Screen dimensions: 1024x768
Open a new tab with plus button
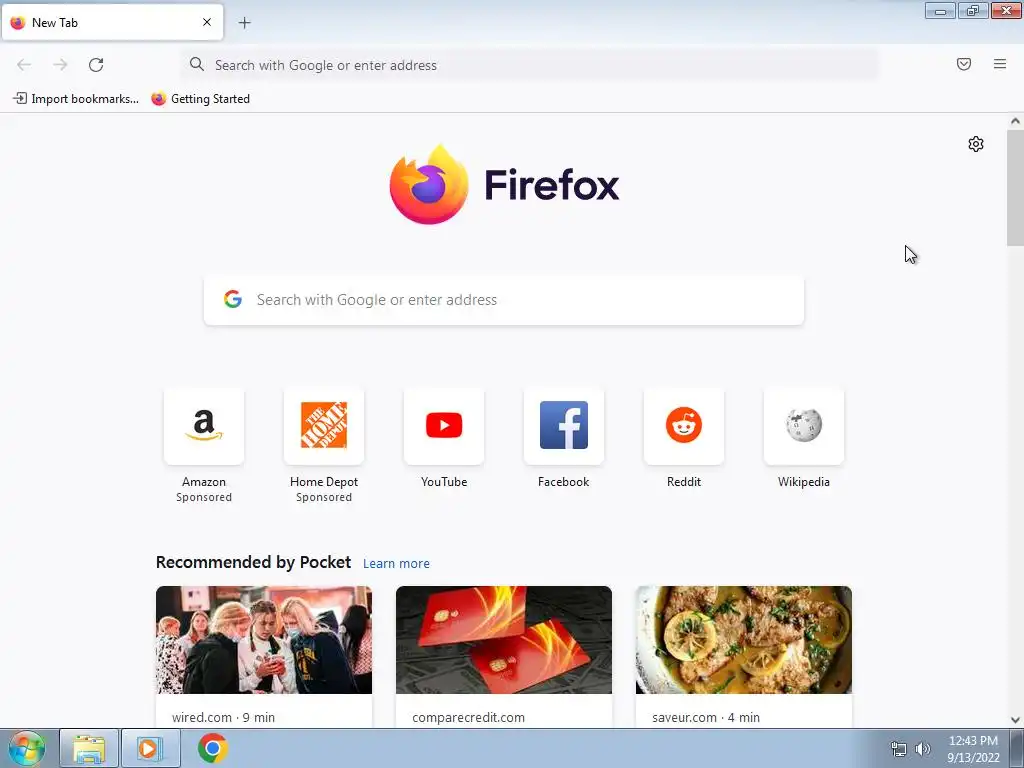244,23
